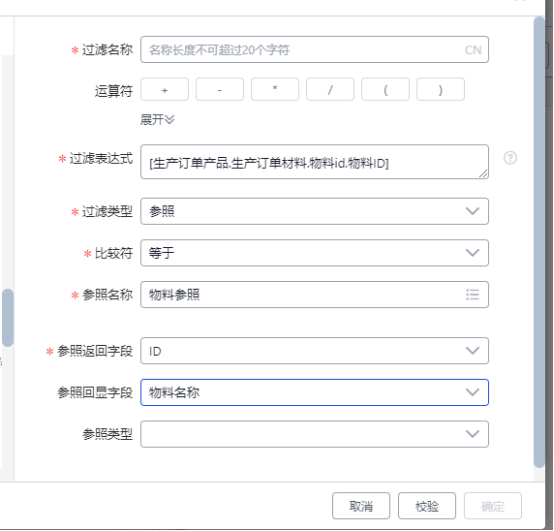
Task: Open the 参照返回字段 dropdown showing ID
Action: pos(314,351)
